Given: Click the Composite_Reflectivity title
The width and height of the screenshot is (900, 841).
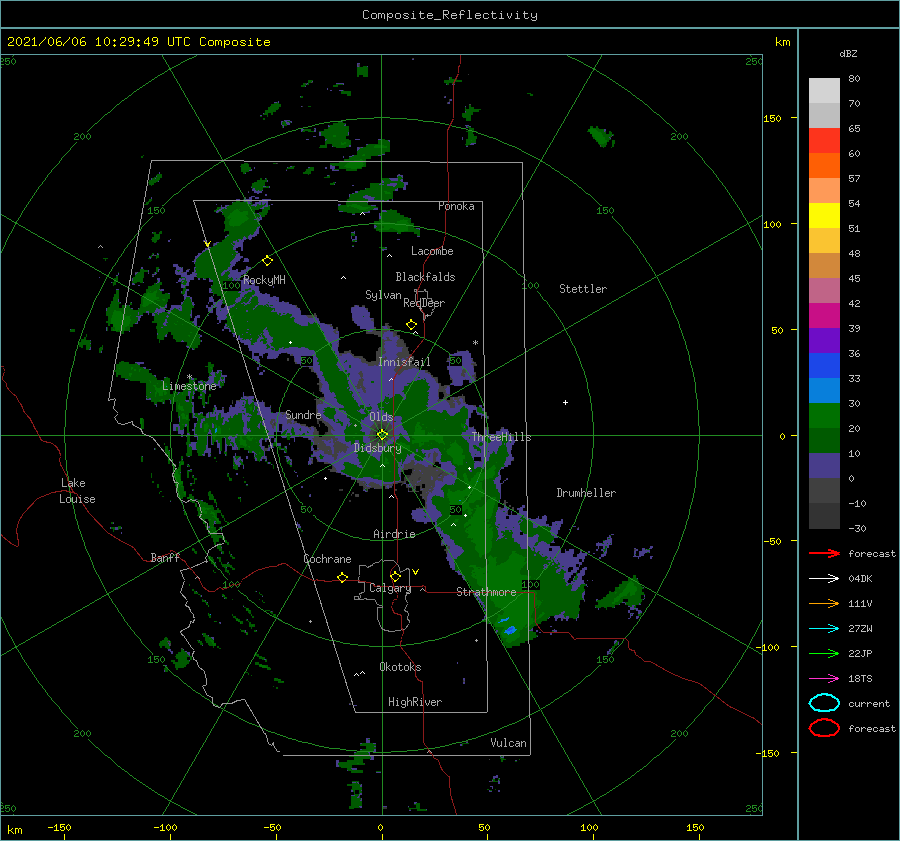Looking at the screenshot, I should [x=449, y=15].
